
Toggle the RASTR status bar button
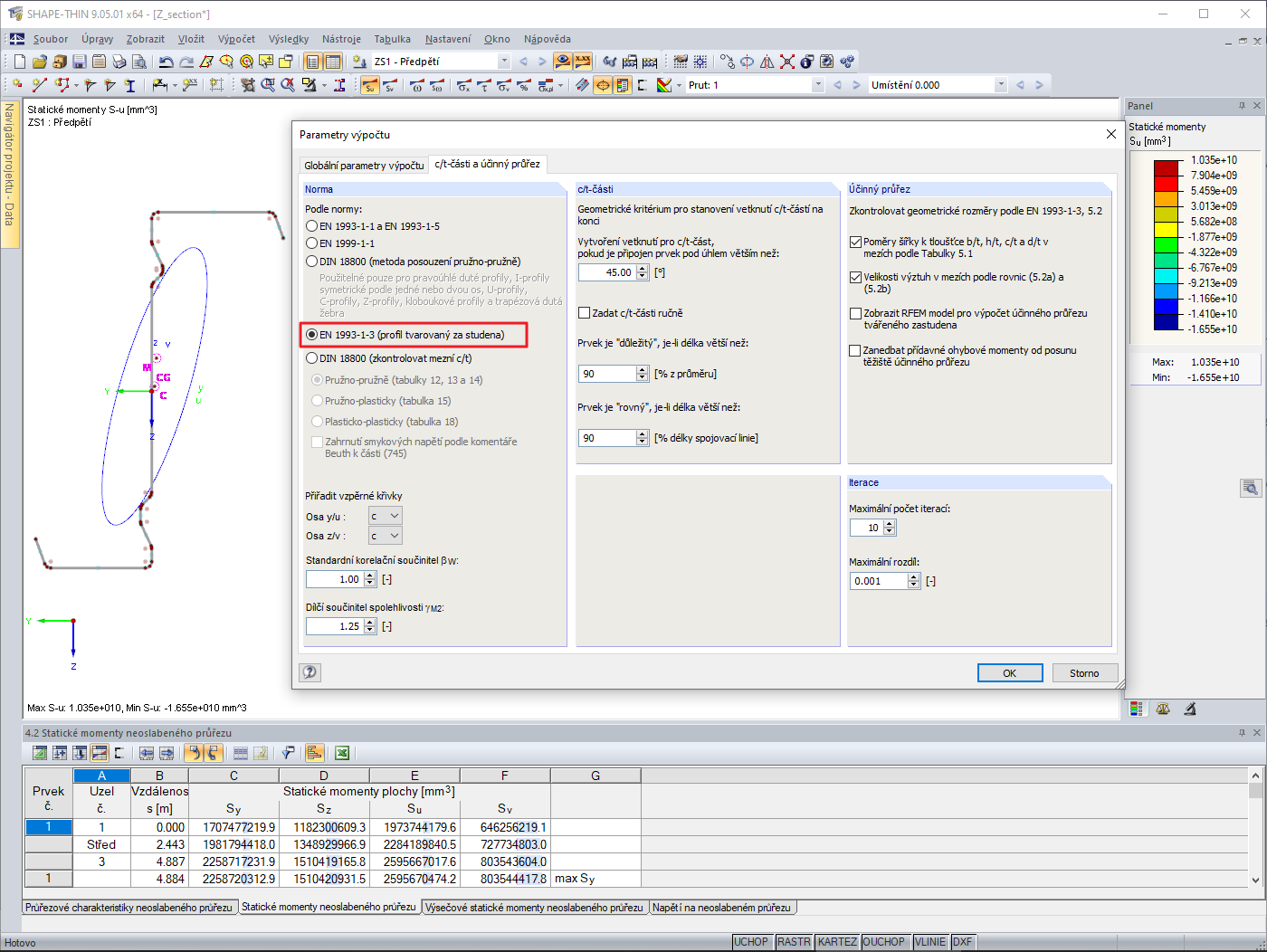tap(794, 942)
